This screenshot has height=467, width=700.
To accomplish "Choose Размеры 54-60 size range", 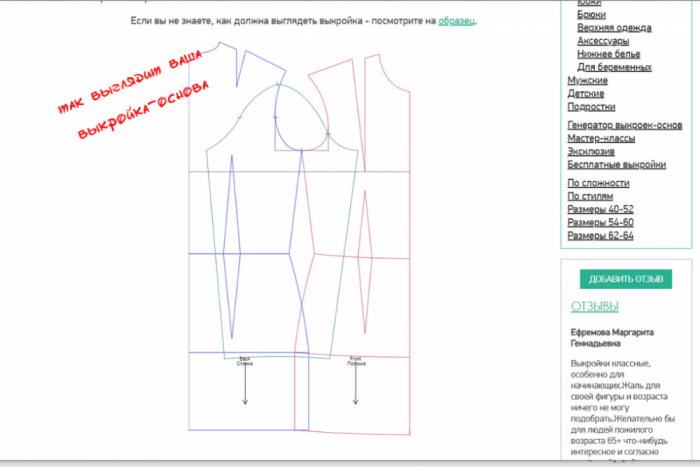I will 600,223.
